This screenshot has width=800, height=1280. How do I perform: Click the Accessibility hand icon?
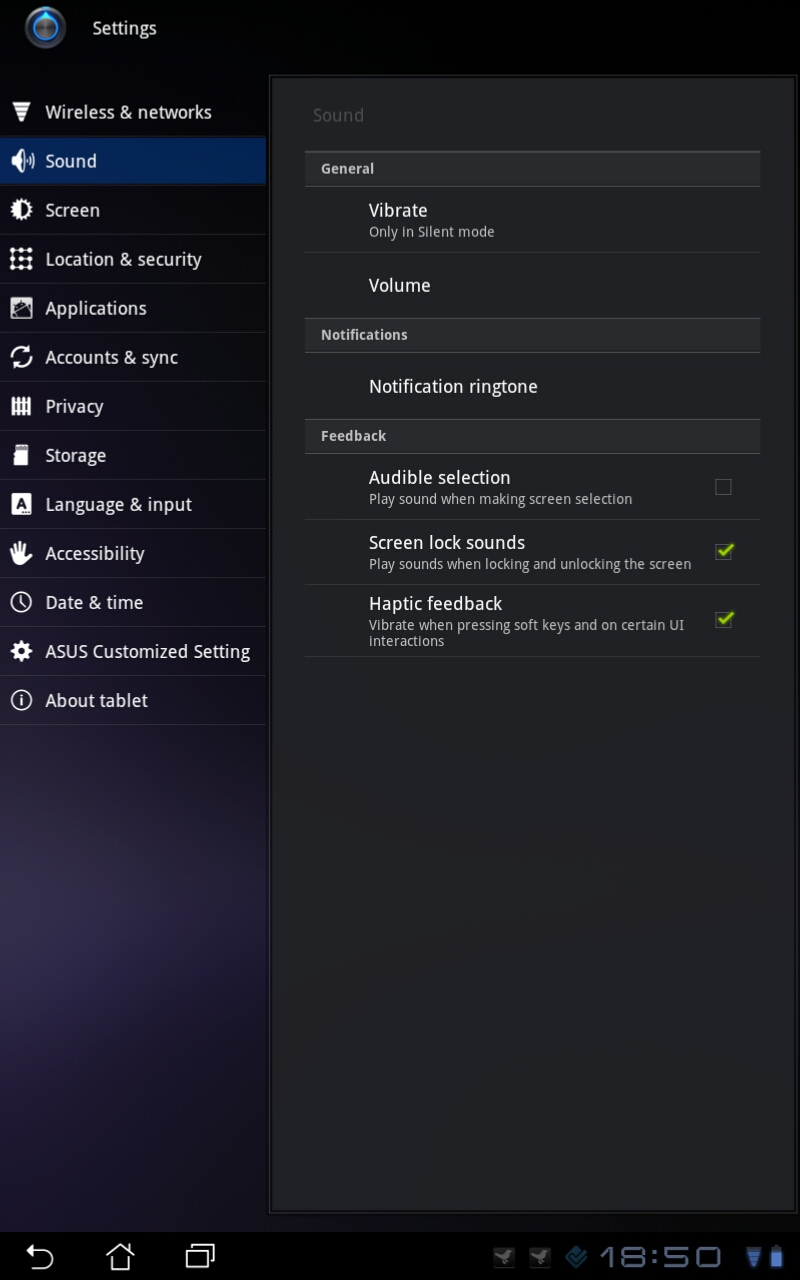click(x=21, y=553)
